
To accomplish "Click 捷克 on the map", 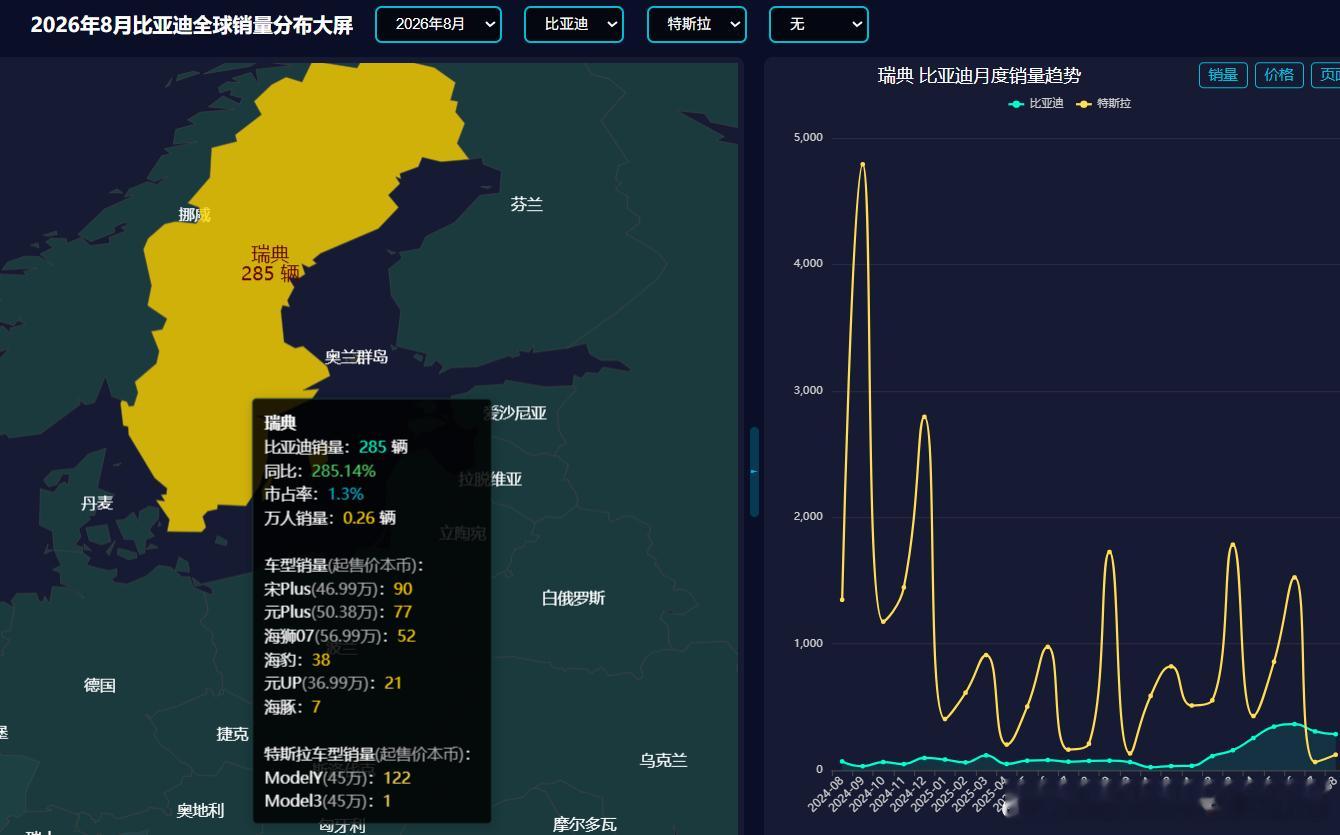I will tap(233, 734).
